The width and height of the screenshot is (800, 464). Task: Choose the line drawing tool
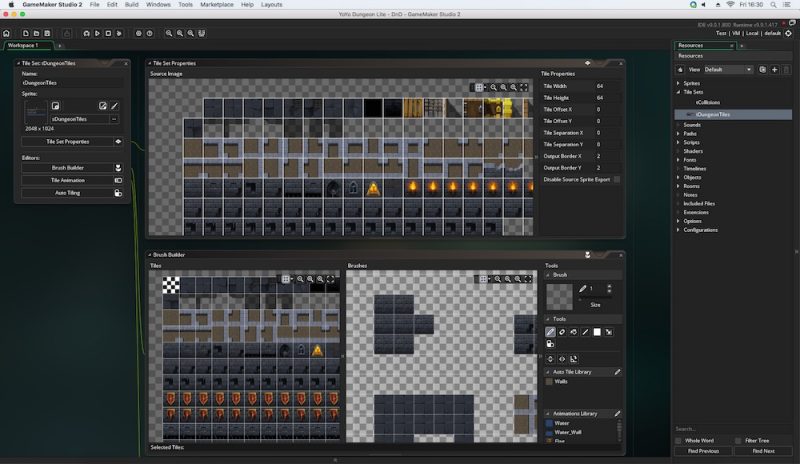tap(586, 331)
